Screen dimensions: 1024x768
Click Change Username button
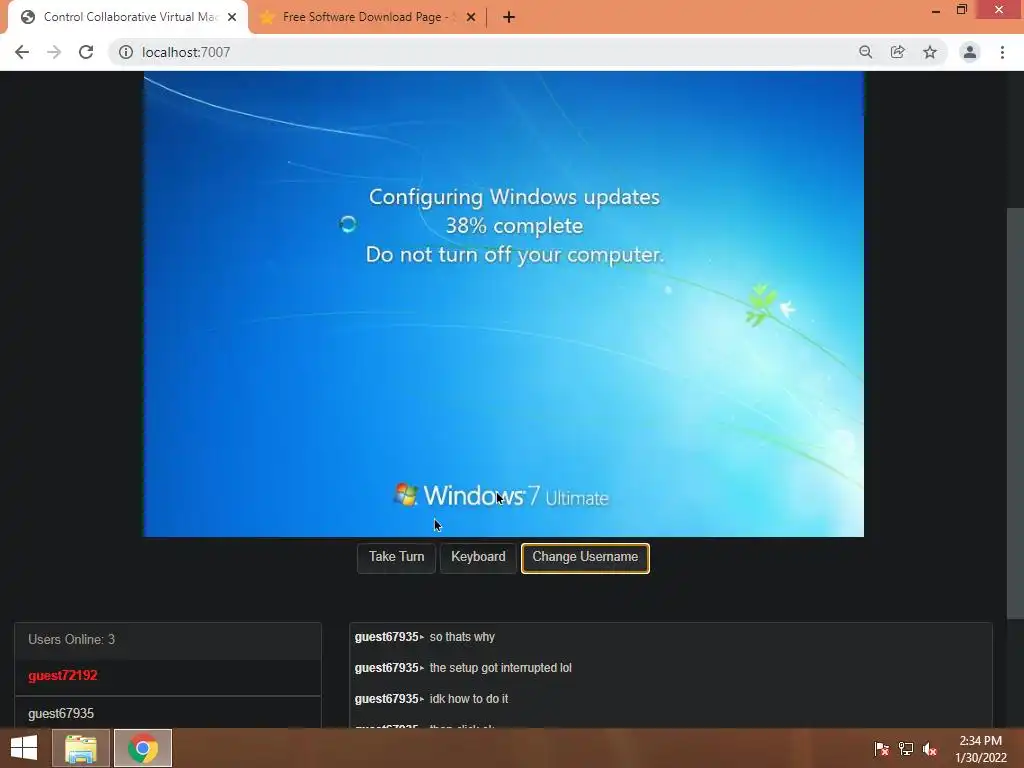pyautogui.click(x=585, y=558)
